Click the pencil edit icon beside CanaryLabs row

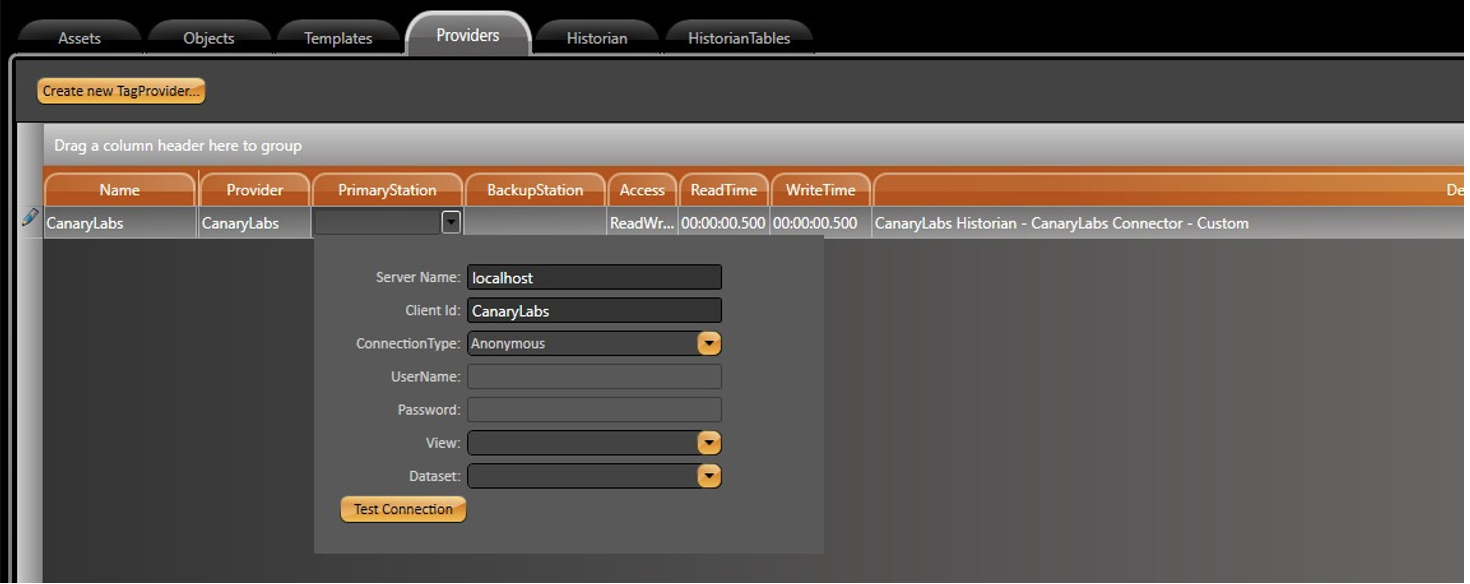click(30, 218)
